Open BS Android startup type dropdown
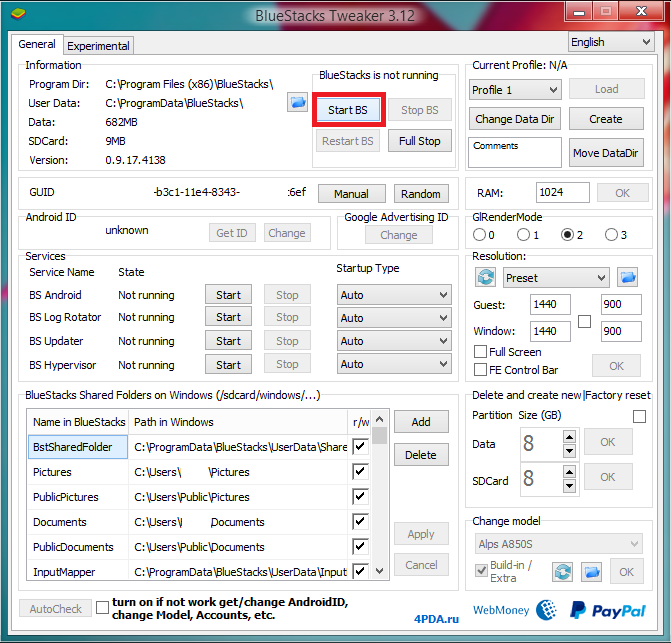This screenshot has height=643, width=671. click(394, 295)
